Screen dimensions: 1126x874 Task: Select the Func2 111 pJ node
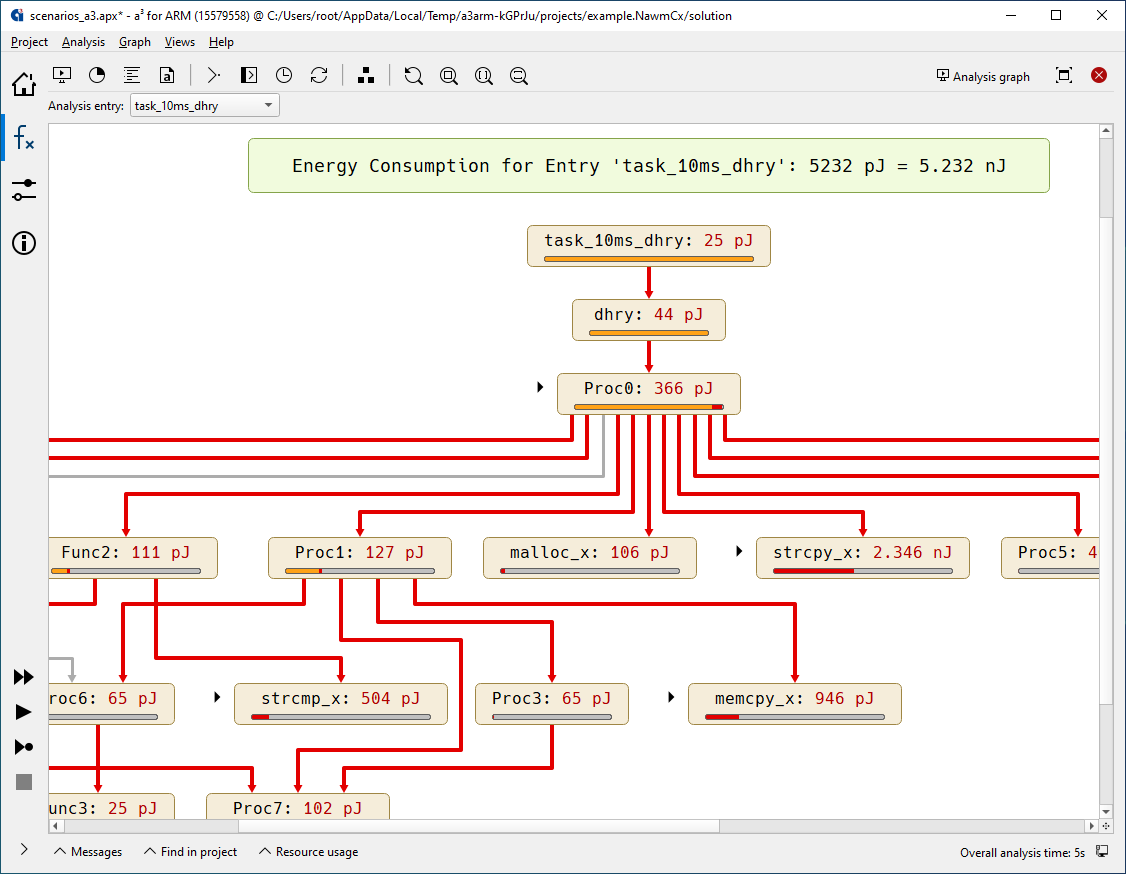pos(133,558)
